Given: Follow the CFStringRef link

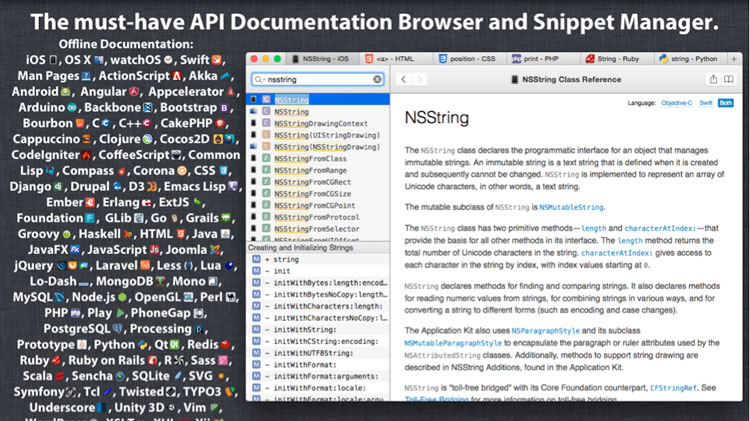Looking at the screenshot, I should click(673, 388).
